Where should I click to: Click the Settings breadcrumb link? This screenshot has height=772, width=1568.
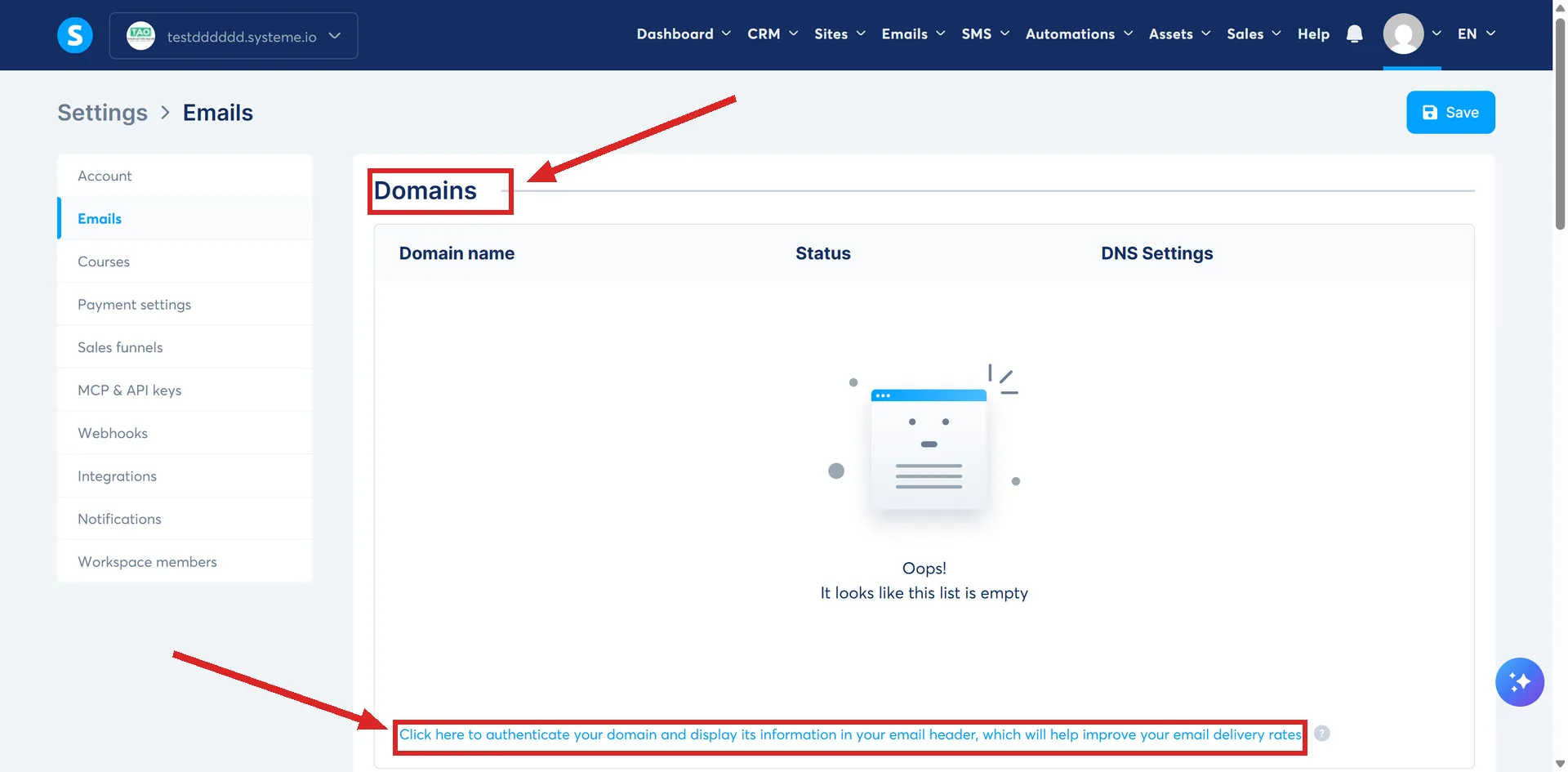point(103,113)
